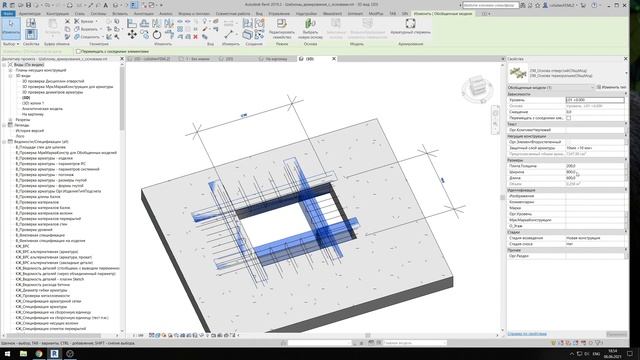Image resolution: width=640 pixels, height=360 pixels.
Task: Click the Save icon in quick access toolbar
Action: [x=28, y=5]
